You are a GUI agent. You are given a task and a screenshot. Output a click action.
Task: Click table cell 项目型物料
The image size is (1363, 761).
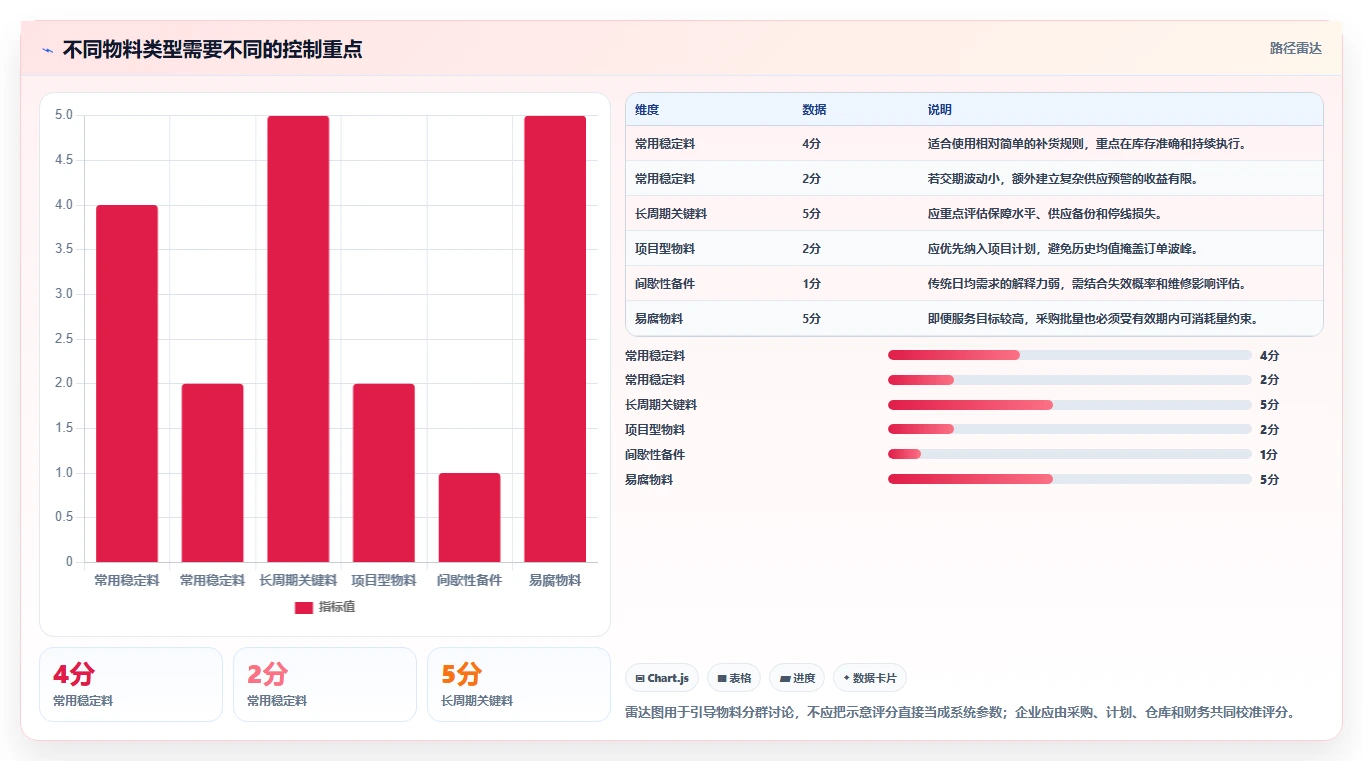665,249
